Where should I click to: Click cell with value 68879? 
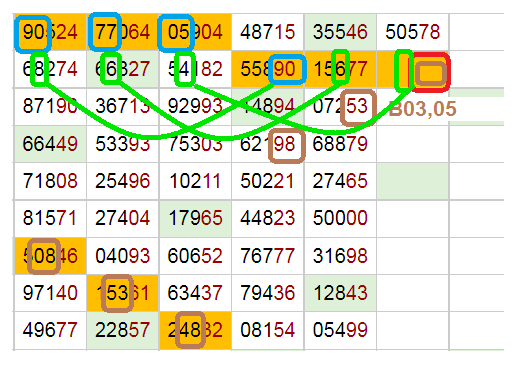pos(340,144)
